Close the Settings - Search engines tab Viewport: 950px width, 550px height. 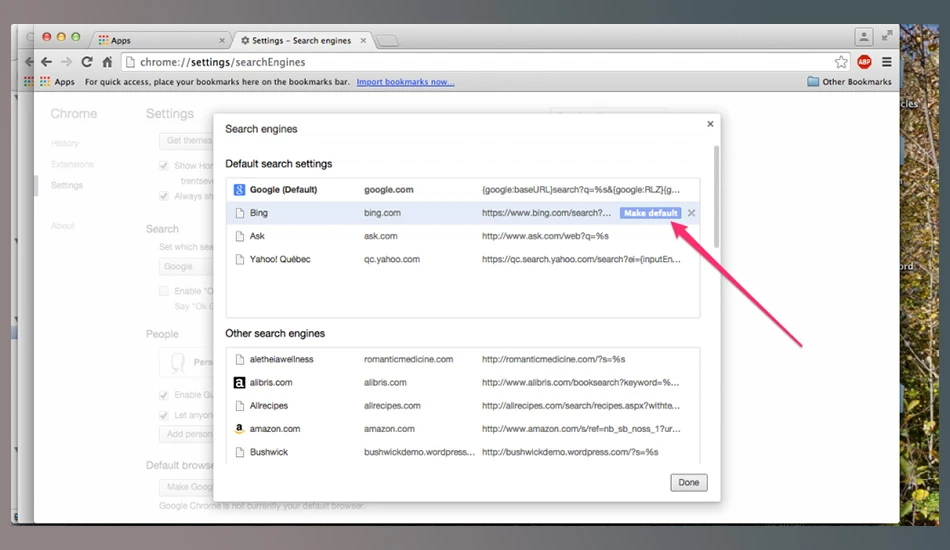(363, 41)
